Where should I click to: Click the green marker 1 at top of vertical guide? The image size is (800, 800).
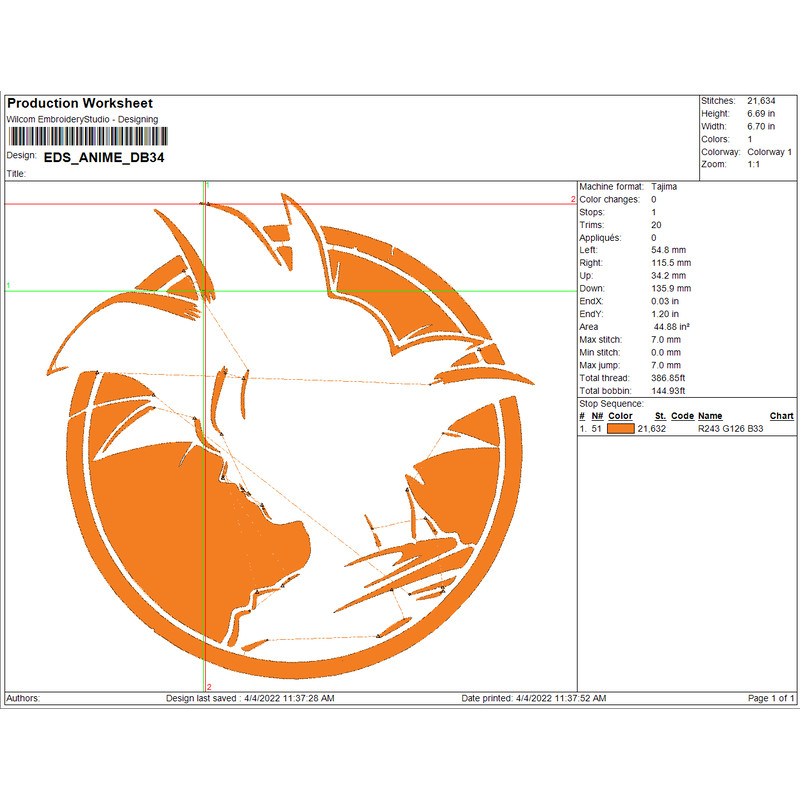tap(207, 186)
